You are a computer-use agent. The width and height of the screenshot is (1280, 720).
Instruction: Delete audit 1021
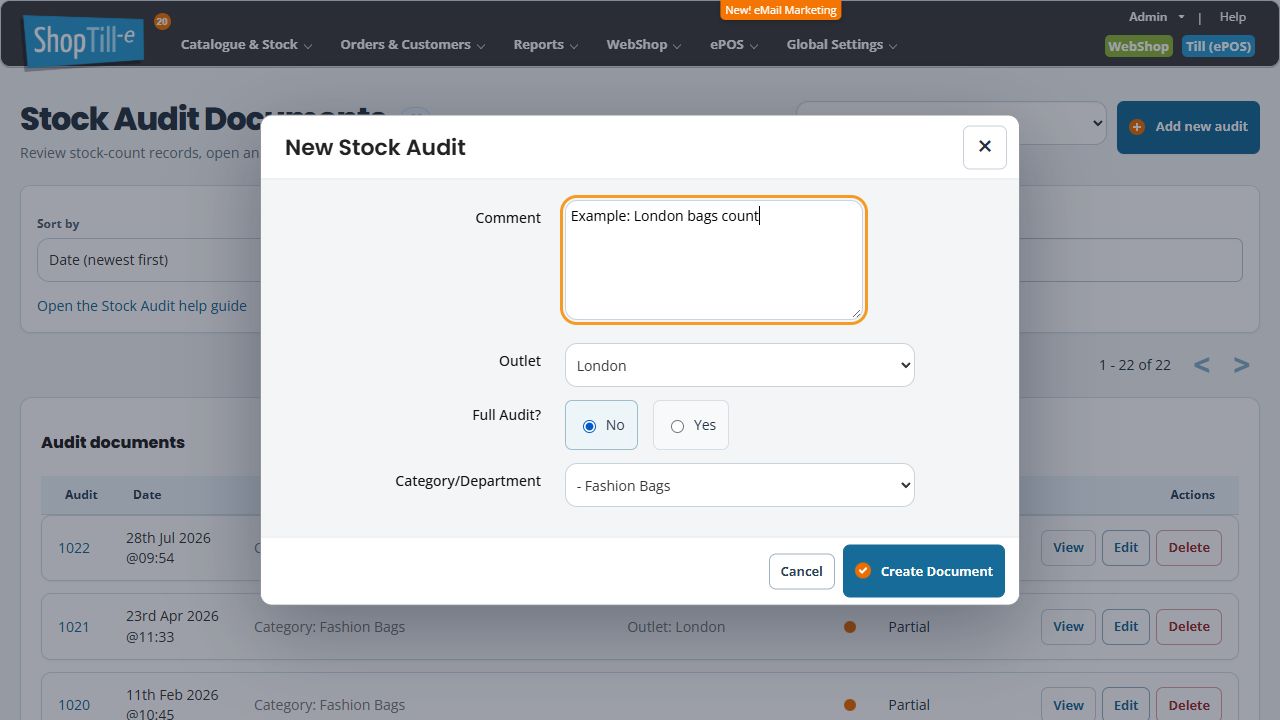(x=1189, y=627)
